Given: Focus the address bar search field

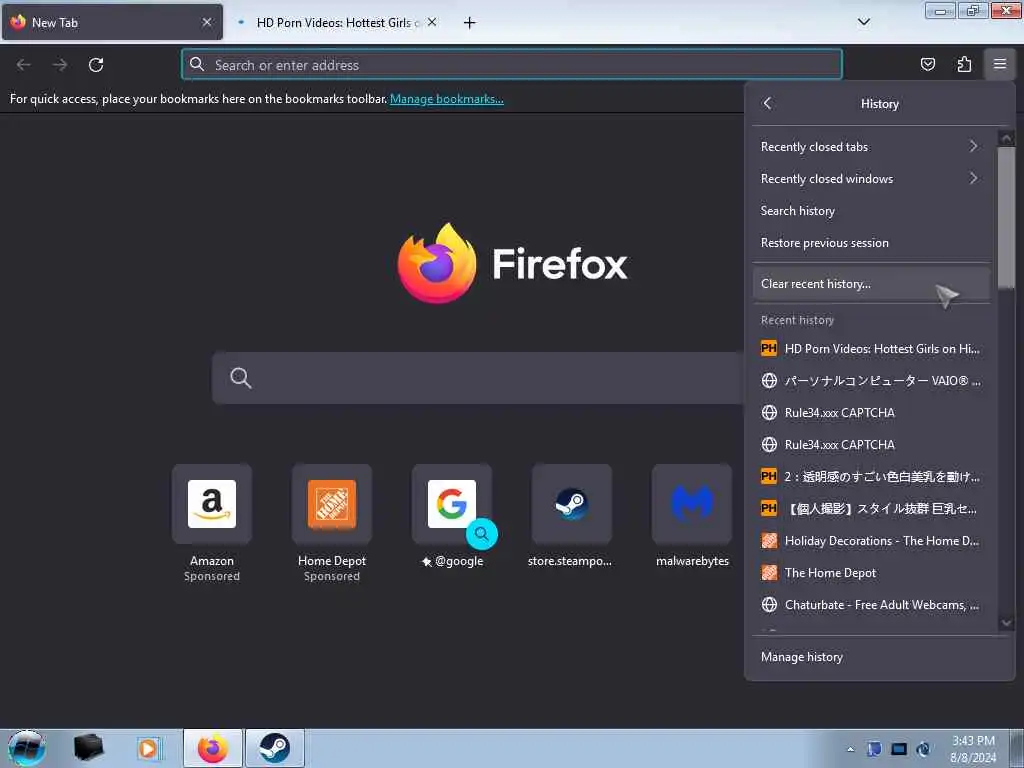Looking at the screenshot, I should (511, 64).
